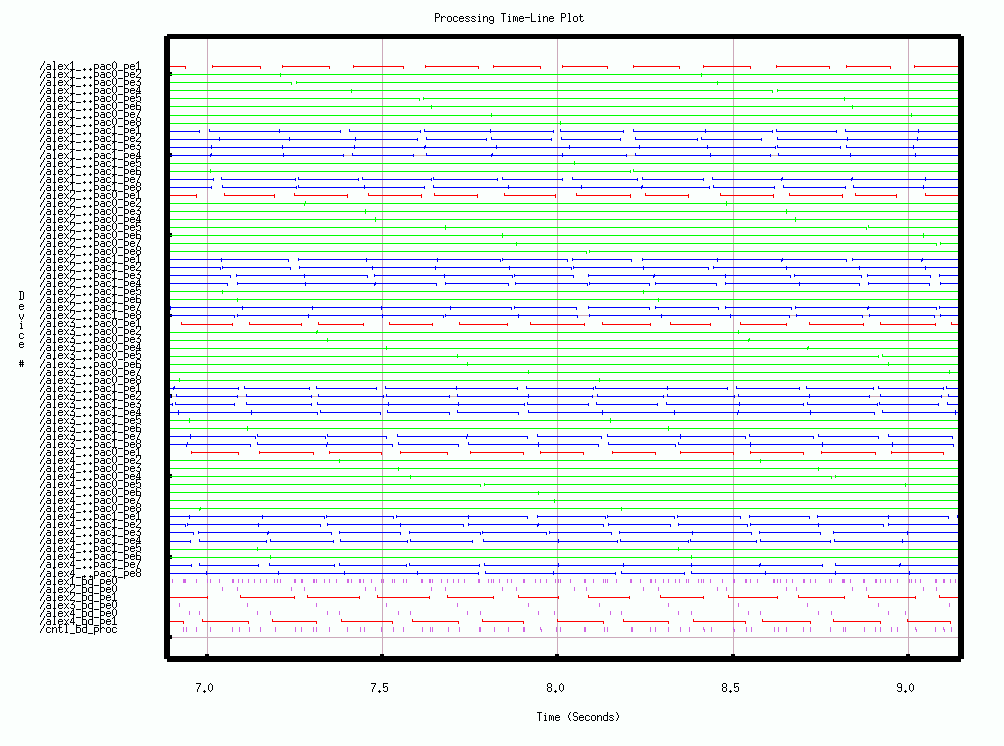
Task: Click the 9.0 time tick label
Action: [908, 688]
